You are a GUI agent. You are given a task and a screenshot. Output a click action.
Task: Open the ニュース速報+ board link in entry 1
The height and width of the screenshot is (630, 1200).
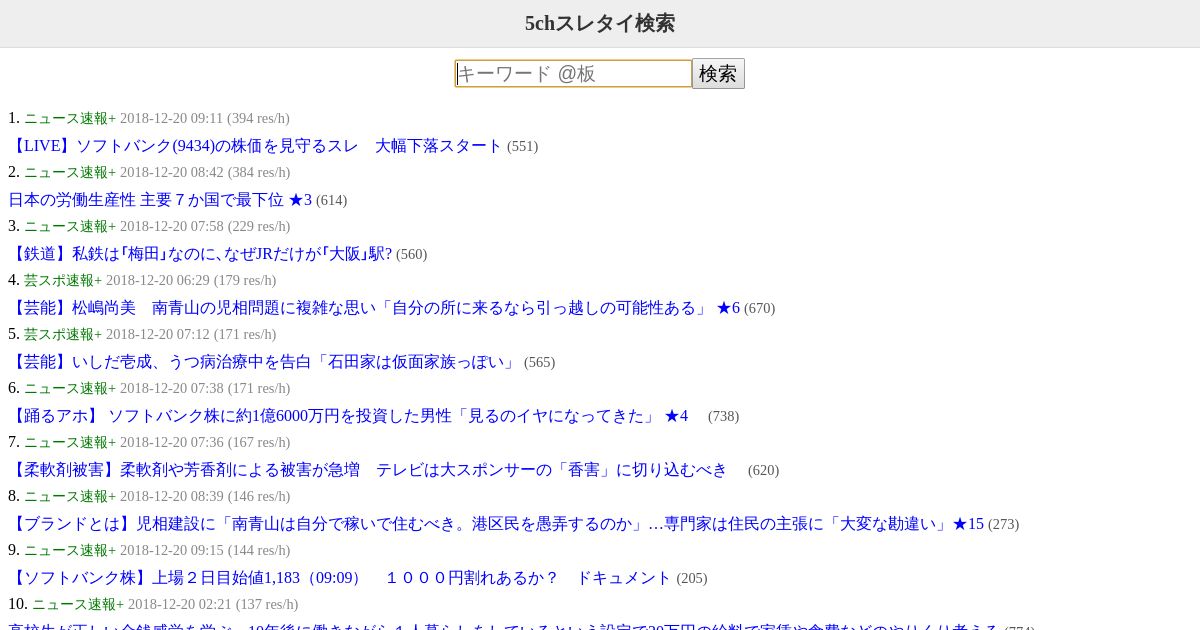tap(70, 118)
